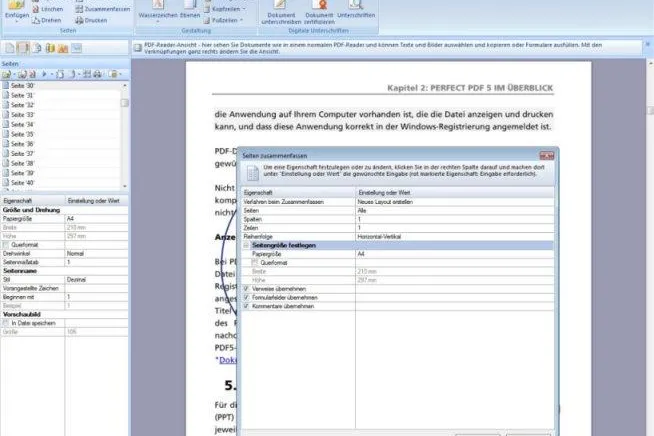Click the Größe und Drehung section header
This screenshot has height=436, width=654.
32,210
